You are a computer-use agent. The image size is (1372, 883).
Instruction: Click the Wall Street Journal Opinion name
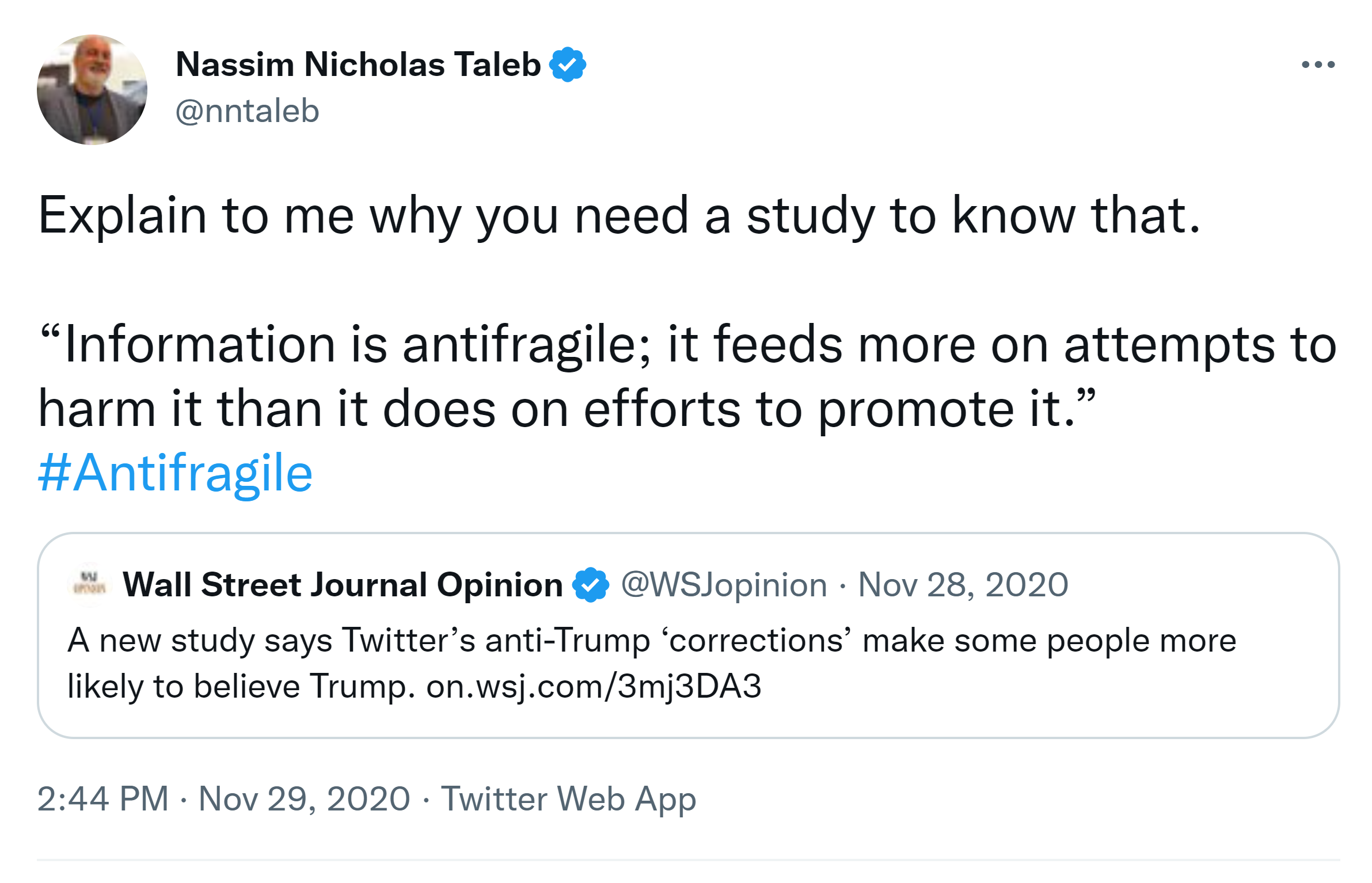point(343,585)
